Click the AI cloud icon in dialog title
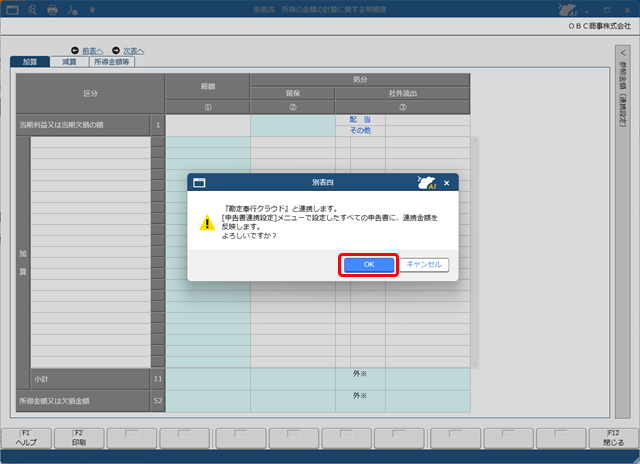The image size is (640, 464). click(x=427, y=182)
